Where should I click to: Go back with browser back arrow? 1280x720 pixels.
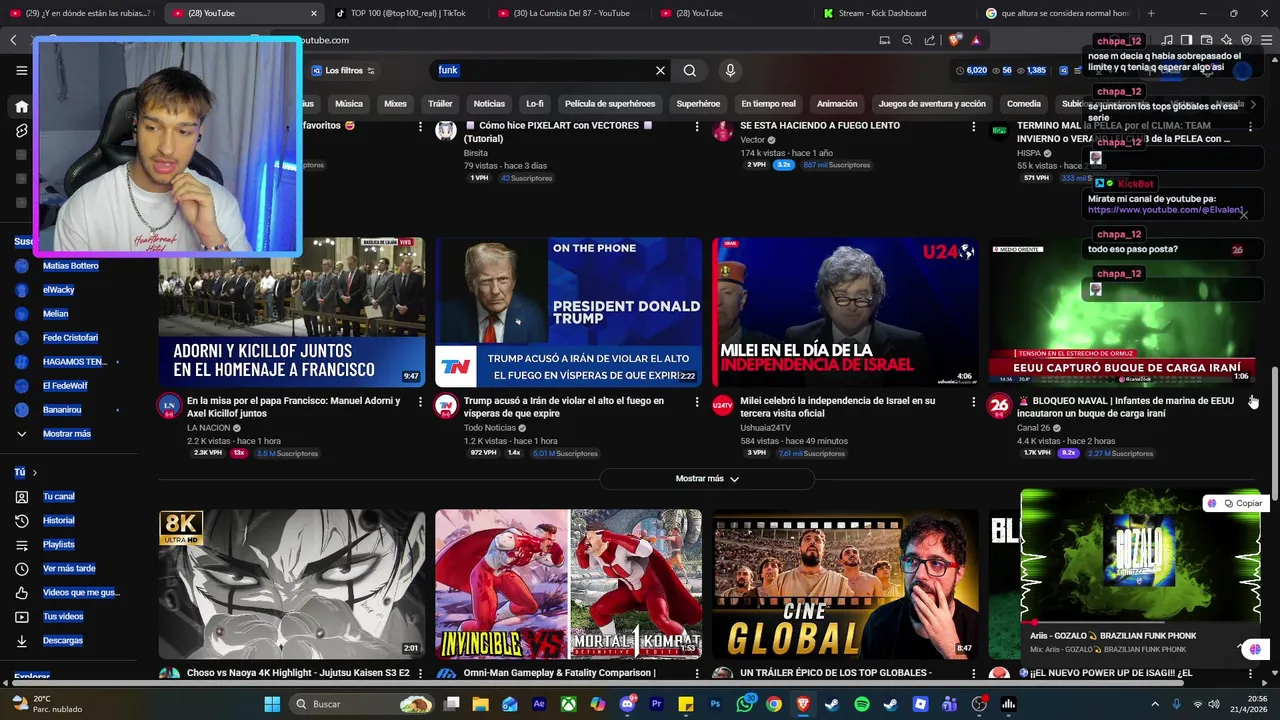click(13, 40)
